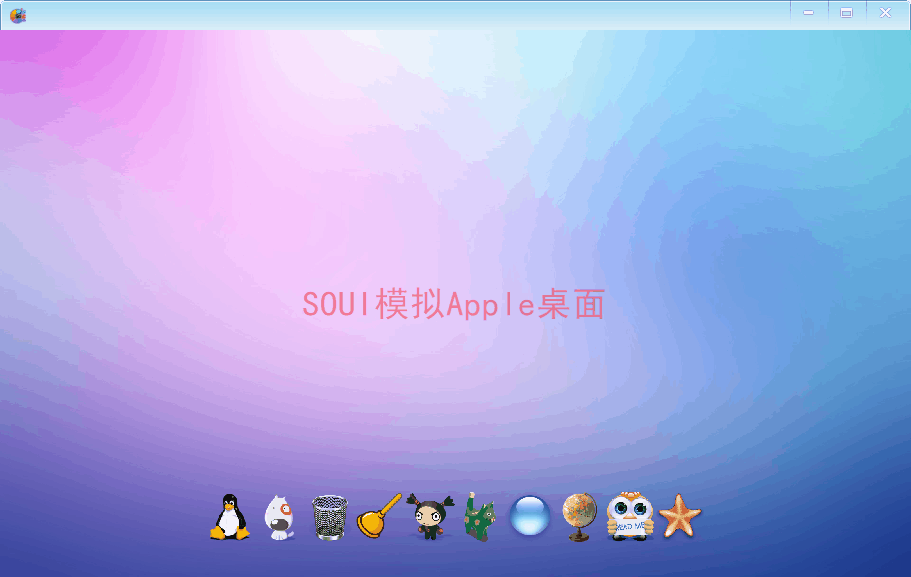The image size is (911, 577).
Task: Click the white dog dock icon
Action: (x=279, y=517)
